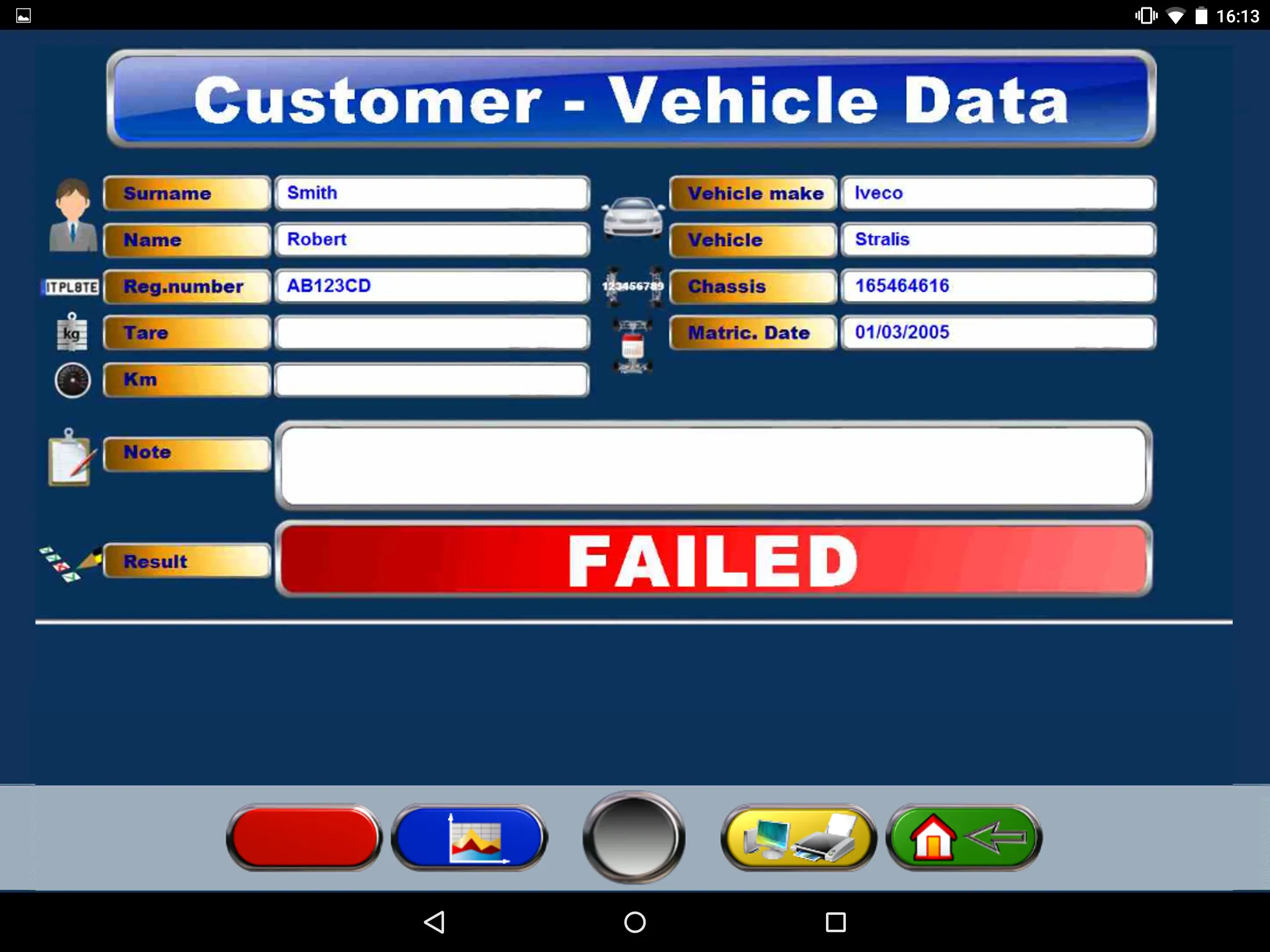Click the Note text area field
The height and width of the screenshot is (952, 1270).
715,465
